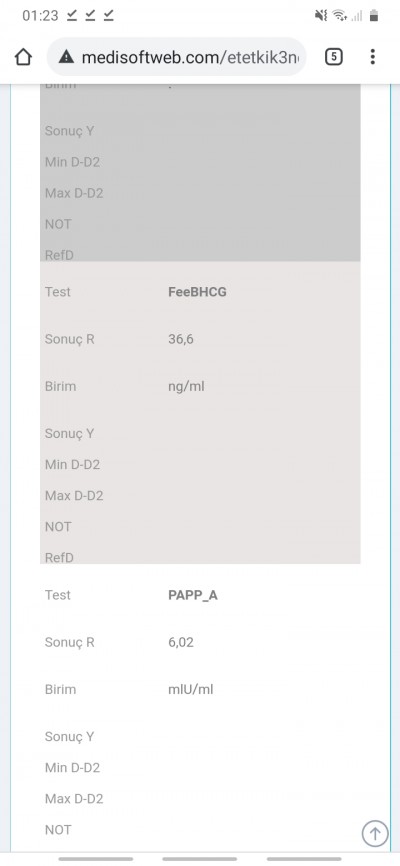The height and width of the screenshot is (866, 400).
Task: Tap the Wi-Fi status icon
Action: 340,16
